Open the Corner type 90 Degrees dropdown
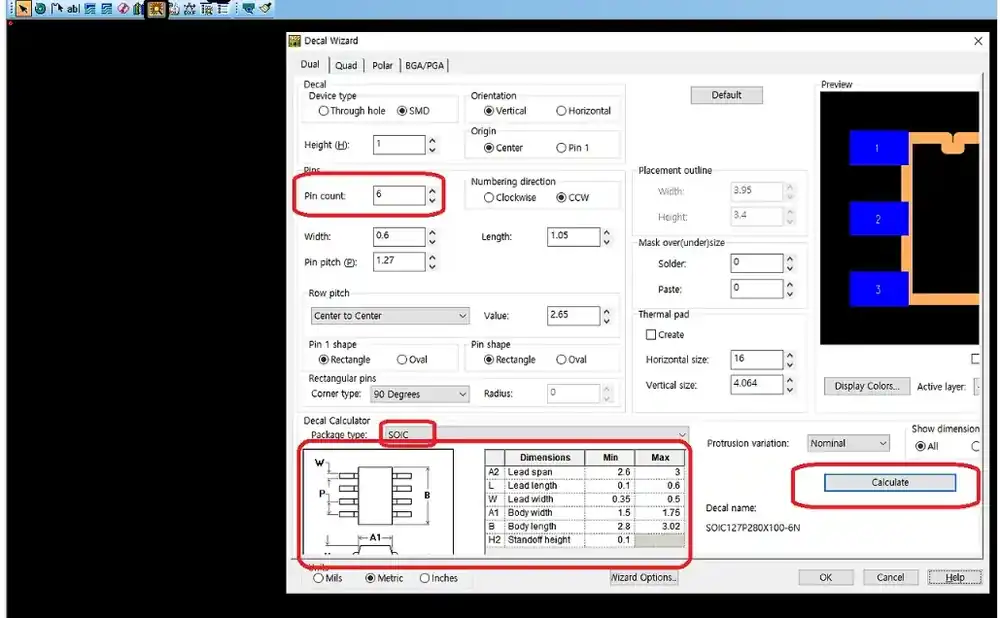The height and width of the screenshot is (618, 1000). [420, 394]
